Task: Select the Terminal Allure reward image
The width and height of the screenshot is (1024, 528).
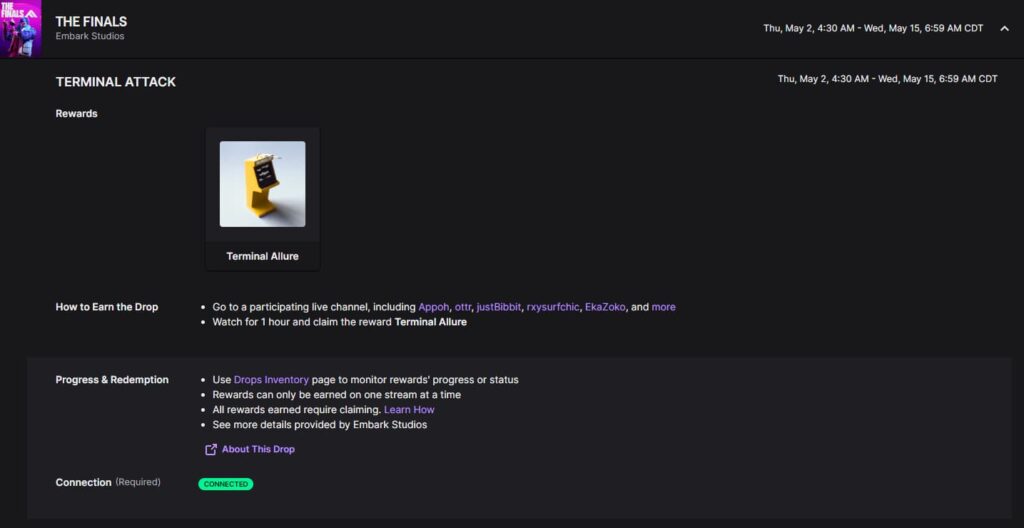Action: 263,184
